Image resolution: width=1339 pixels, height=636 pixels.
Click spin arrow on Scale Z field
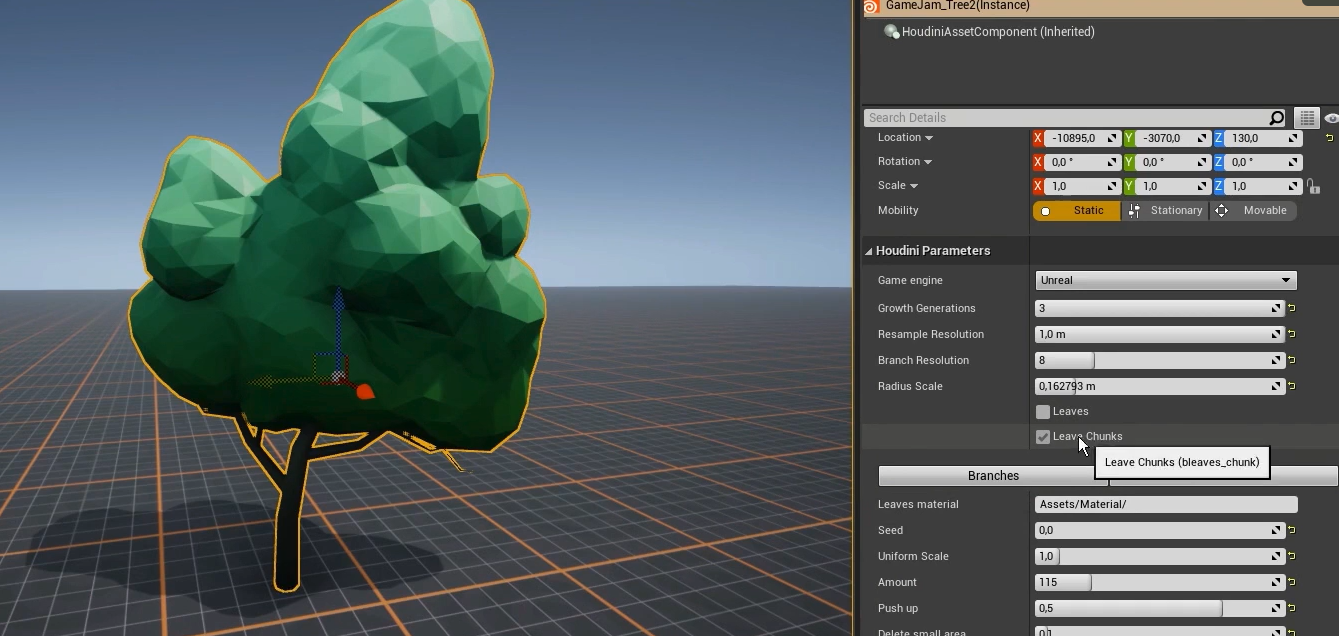click(1293, 186)
